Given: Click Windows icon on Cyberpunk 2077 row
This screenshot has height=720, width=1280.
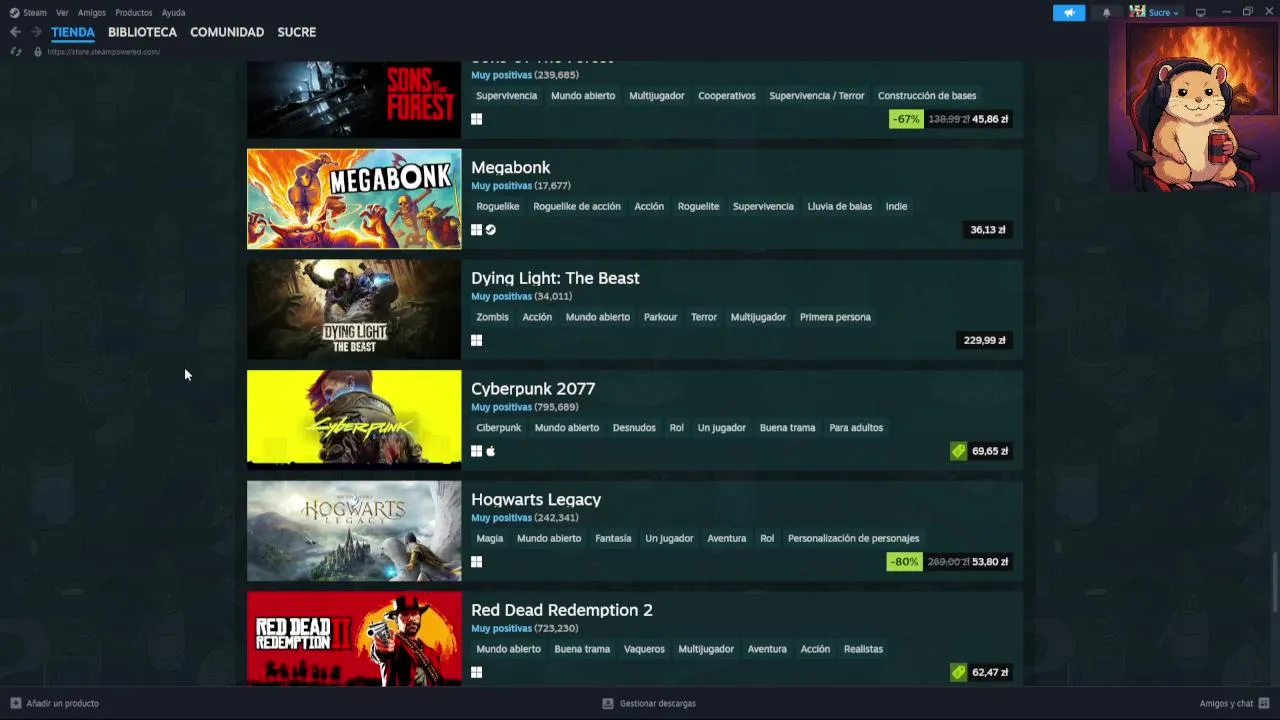Looking at the screenshot, I should [x=476, y=451].
